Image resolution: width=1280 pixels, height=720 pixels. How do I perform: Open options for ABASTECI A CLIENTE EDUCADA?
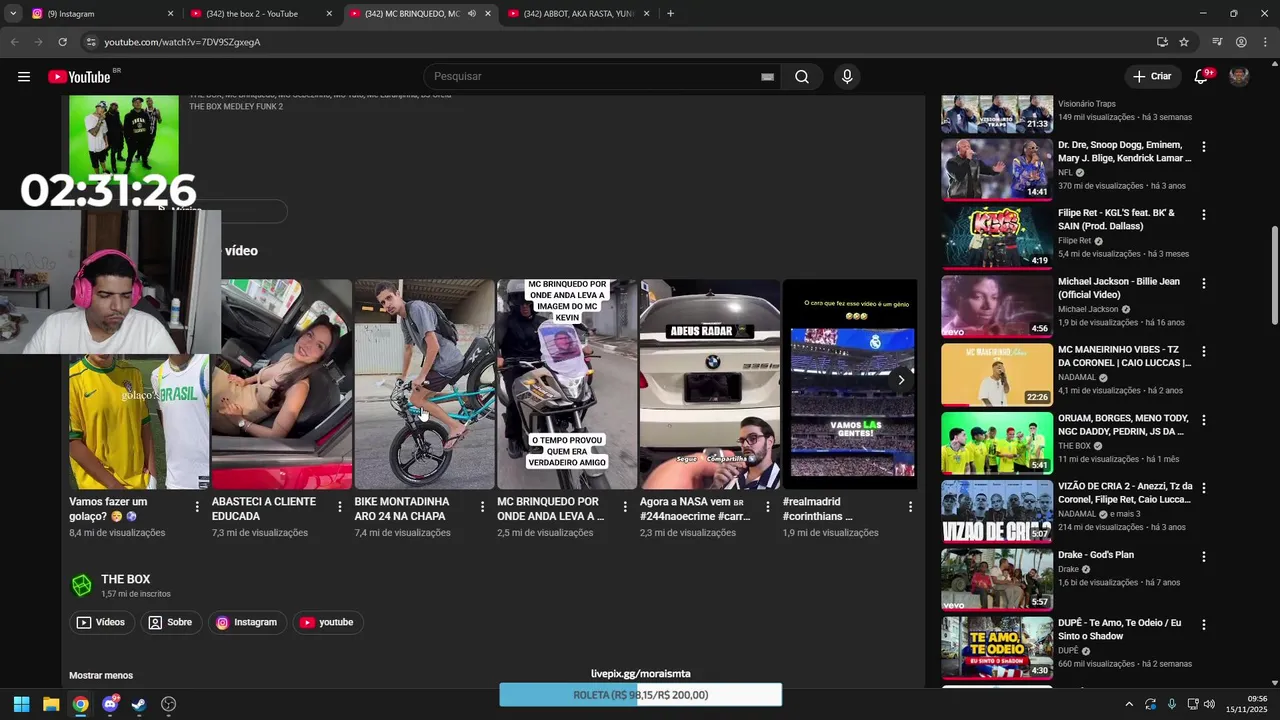(340, 508)
